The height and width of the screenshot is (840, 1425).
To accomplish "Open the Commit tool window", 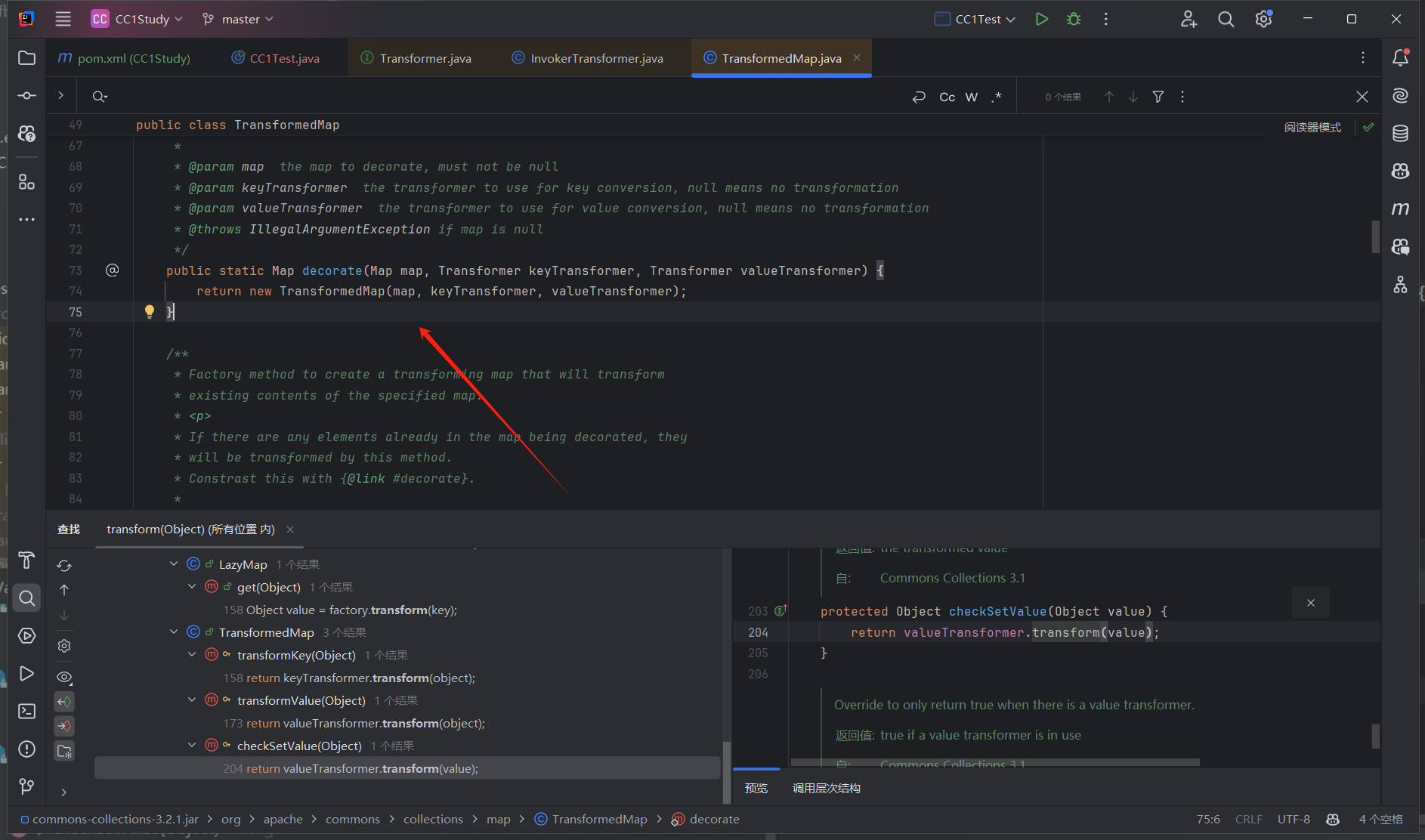I will [26, 95].
